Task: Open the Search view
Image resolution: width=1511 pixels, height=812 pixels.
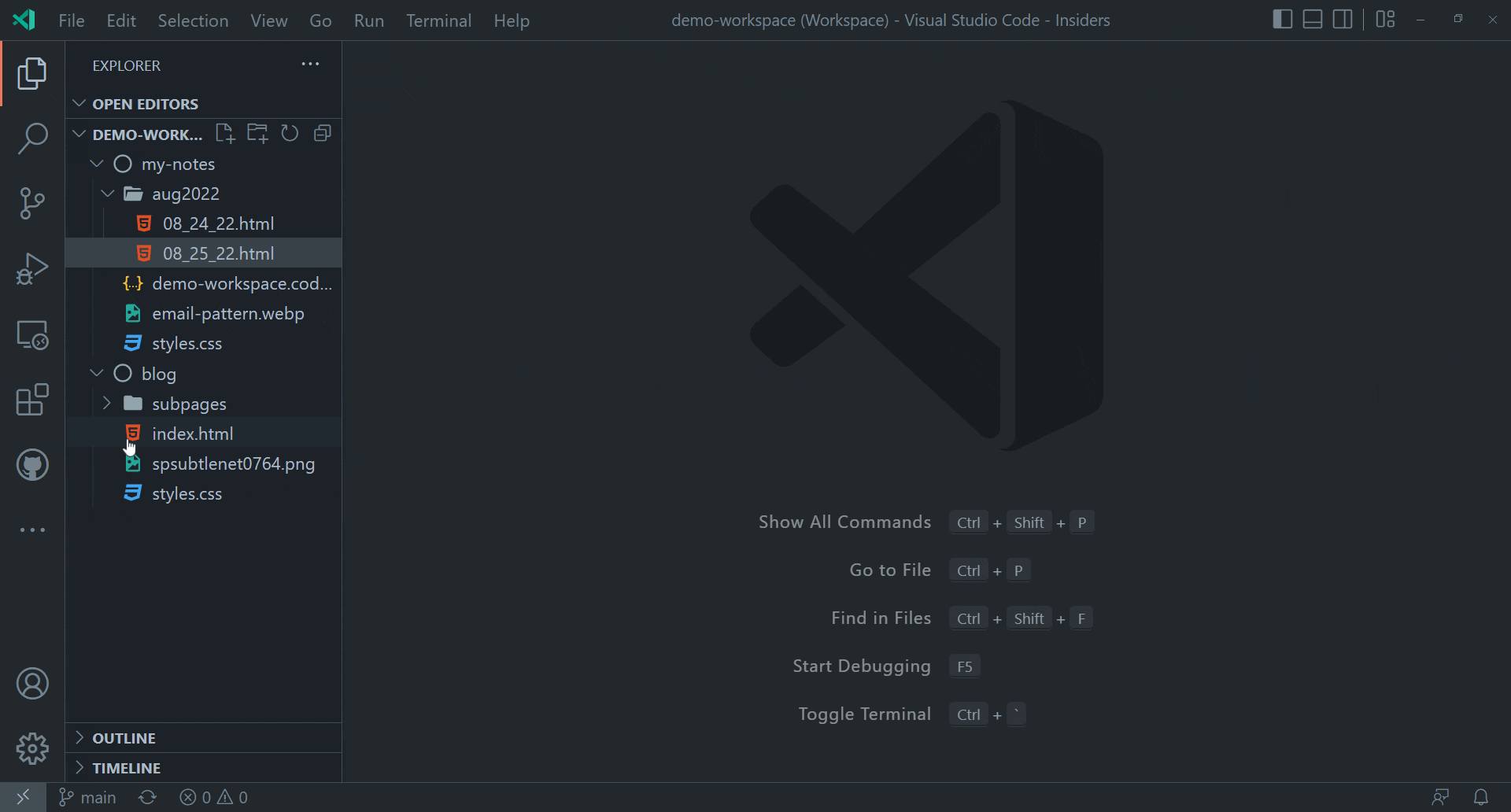Action: point(32,138)
